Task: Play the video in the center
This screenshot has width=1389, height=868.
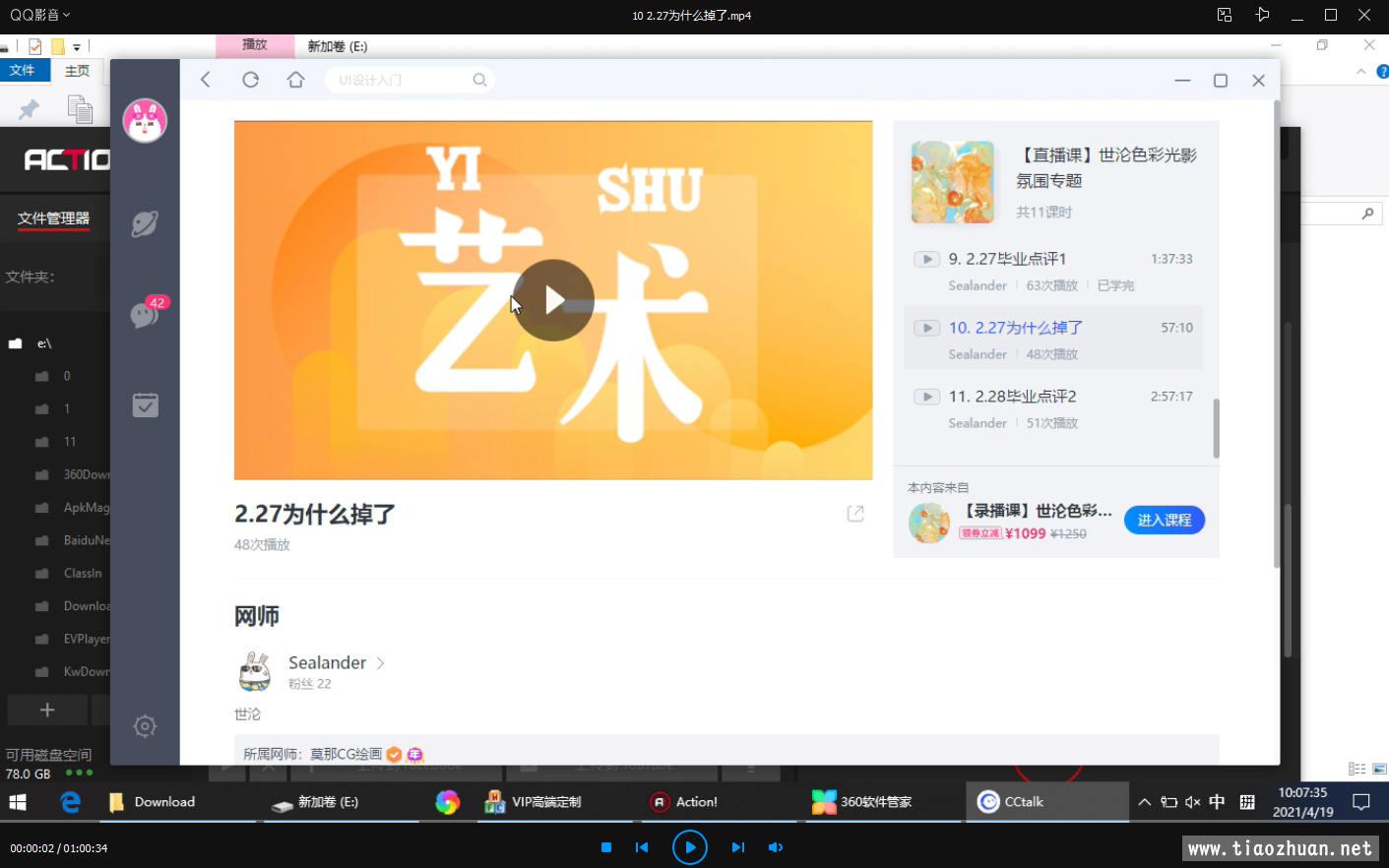Action: (553, 300)
